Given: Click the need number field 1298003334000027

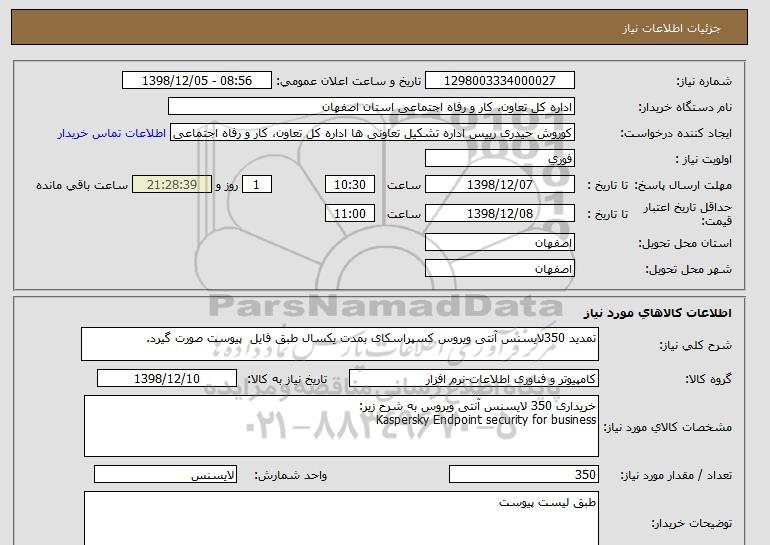Looking at the screenshot, I should [499, 81].
